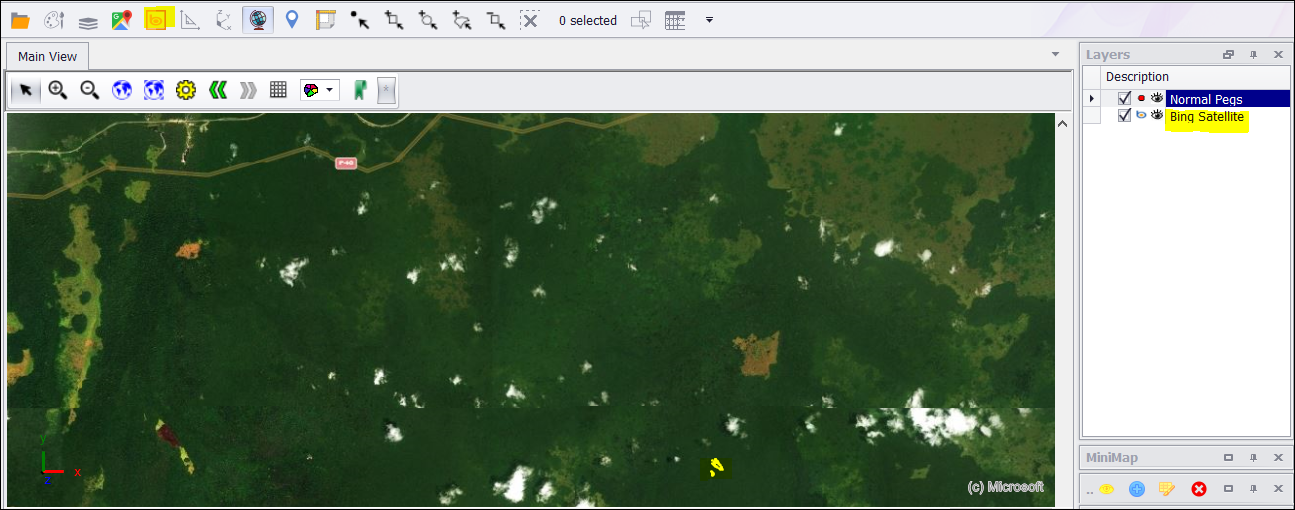Select the Bing Satellite layer name
Viewport: 1295px width, 510px height.
1206,117
